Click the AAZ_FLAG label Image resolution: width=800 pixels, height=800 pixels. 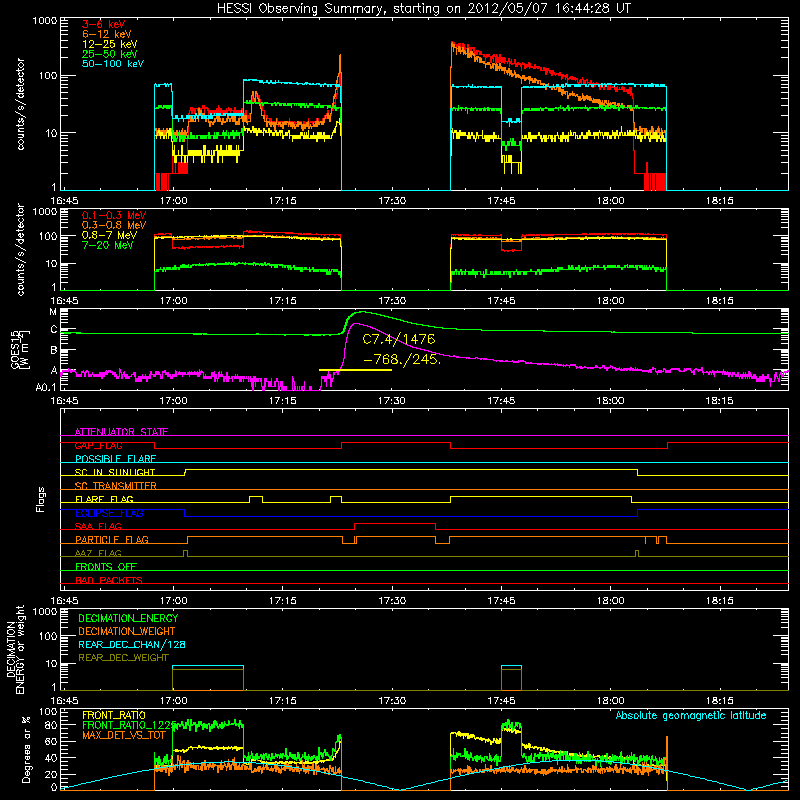98,553
